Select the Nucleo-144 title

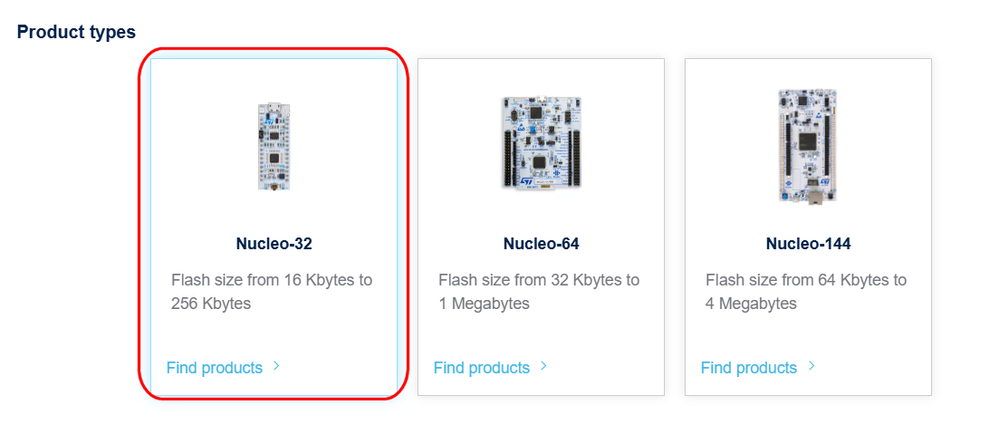(x=808, y=243)
